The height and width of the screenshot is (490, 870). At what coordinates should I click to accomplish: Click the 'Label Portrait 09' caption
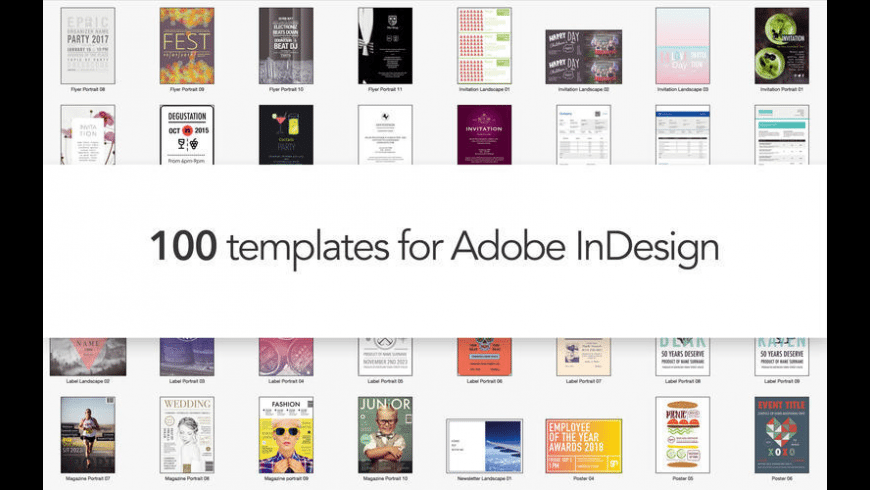tap(782, 381)
